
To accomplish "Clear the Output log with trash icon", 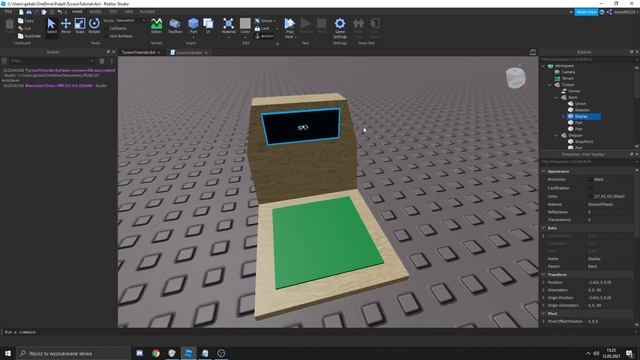I will 102,61.
